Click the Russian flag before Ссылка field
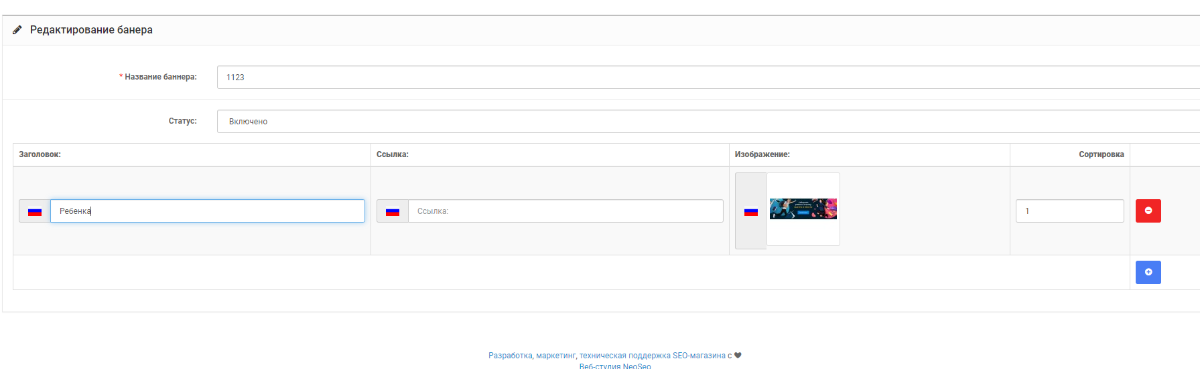Viewport: 1200px width, 369px height. [x=392, y=211]
